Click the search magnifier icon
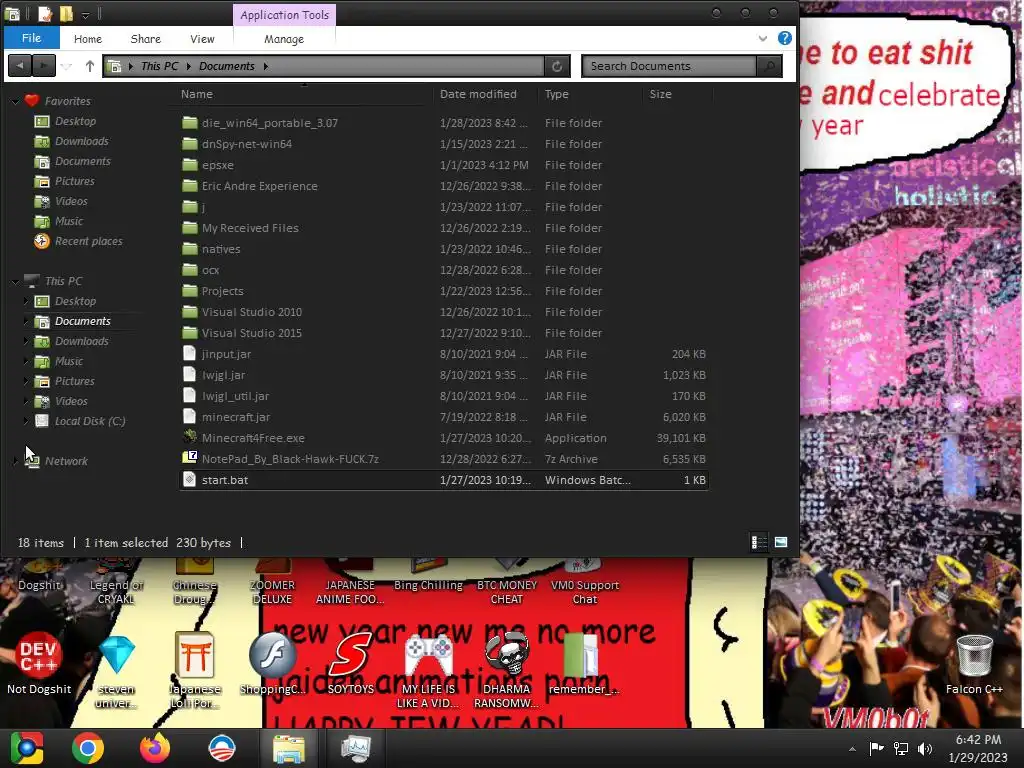Screen dimensions: 1024x768 click(769, 66)
